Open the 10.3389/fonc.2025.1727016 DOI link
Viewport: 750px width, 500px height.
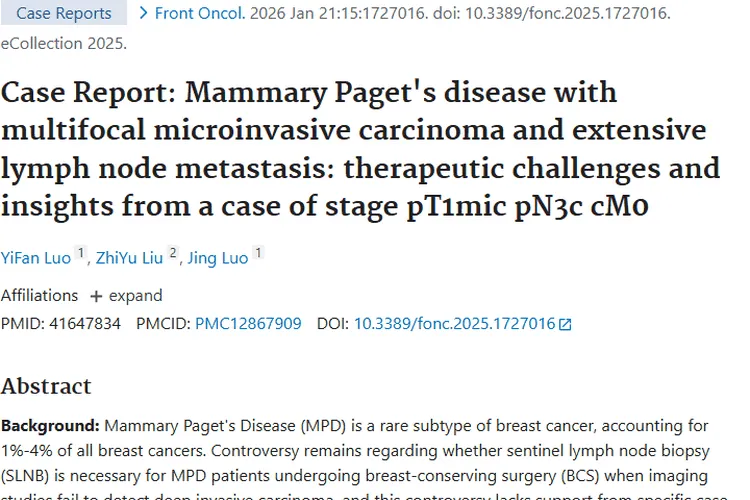454,324
